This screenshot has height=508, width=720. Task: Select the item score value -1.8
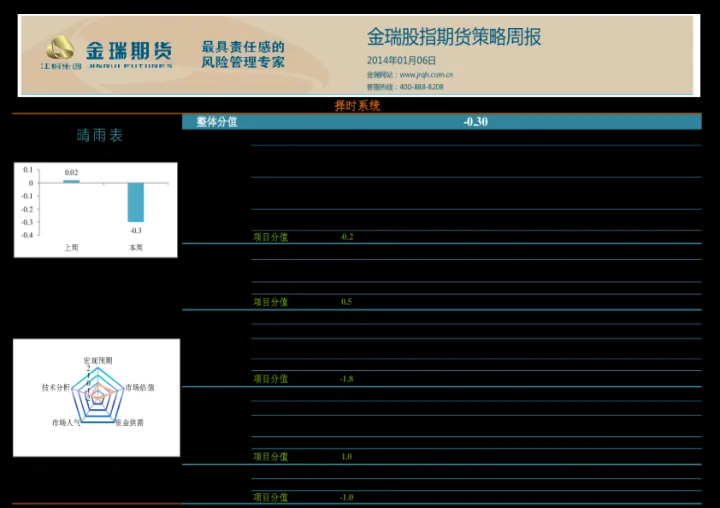[x=347, y=379]
